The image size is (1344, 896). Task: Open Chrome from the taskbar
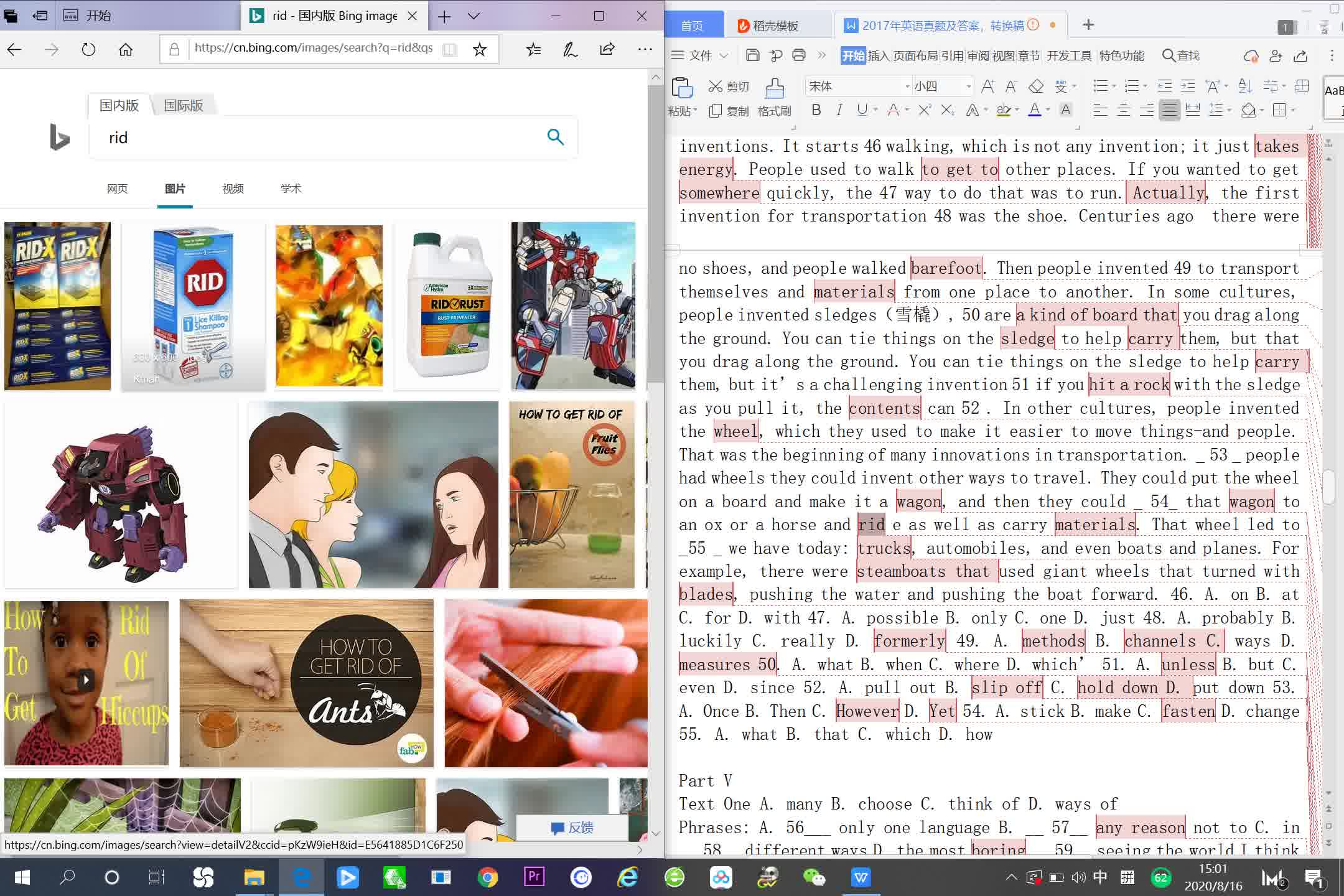[488, 877]
